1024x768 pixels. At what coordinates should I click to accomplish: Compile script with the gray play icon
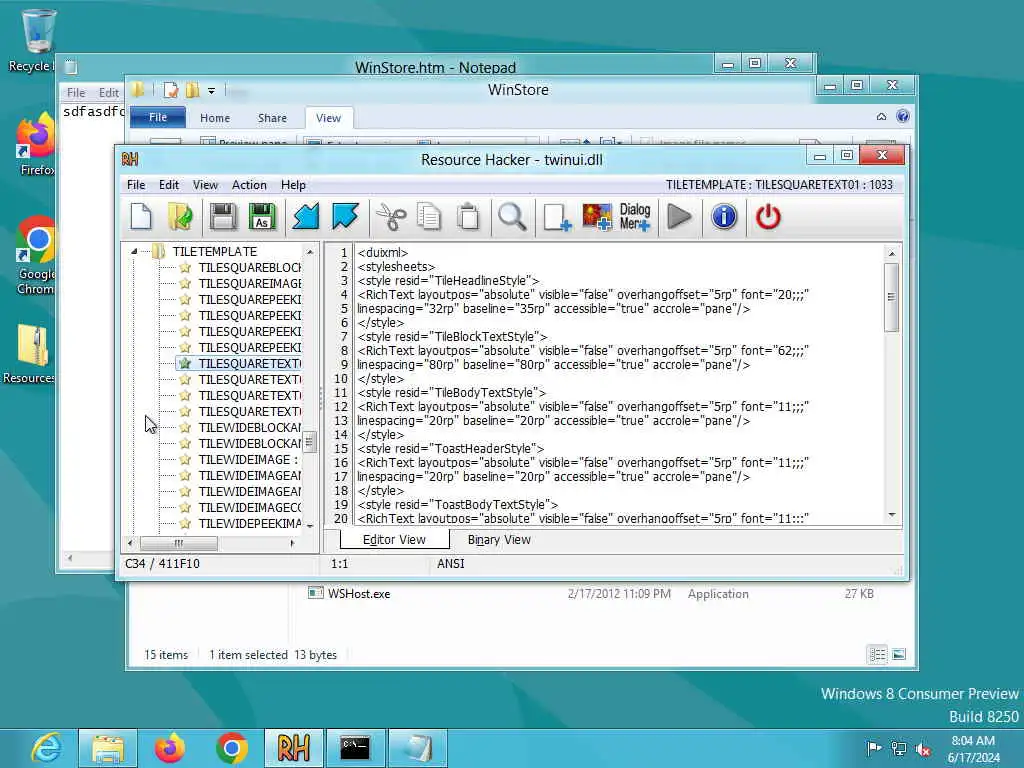(679, 217)
